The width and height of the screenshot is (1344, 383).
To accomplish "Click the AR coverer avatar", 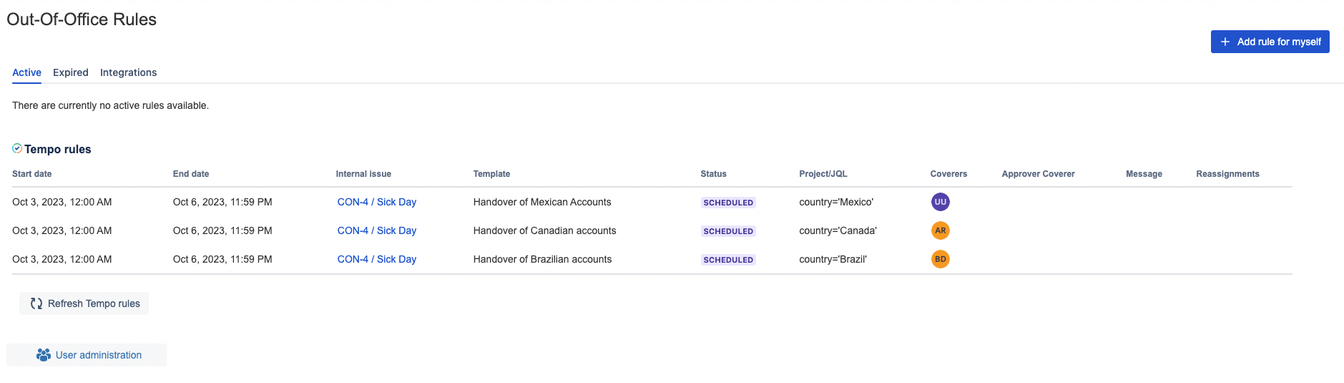I will pyautogui.click(x=940, y=230).
